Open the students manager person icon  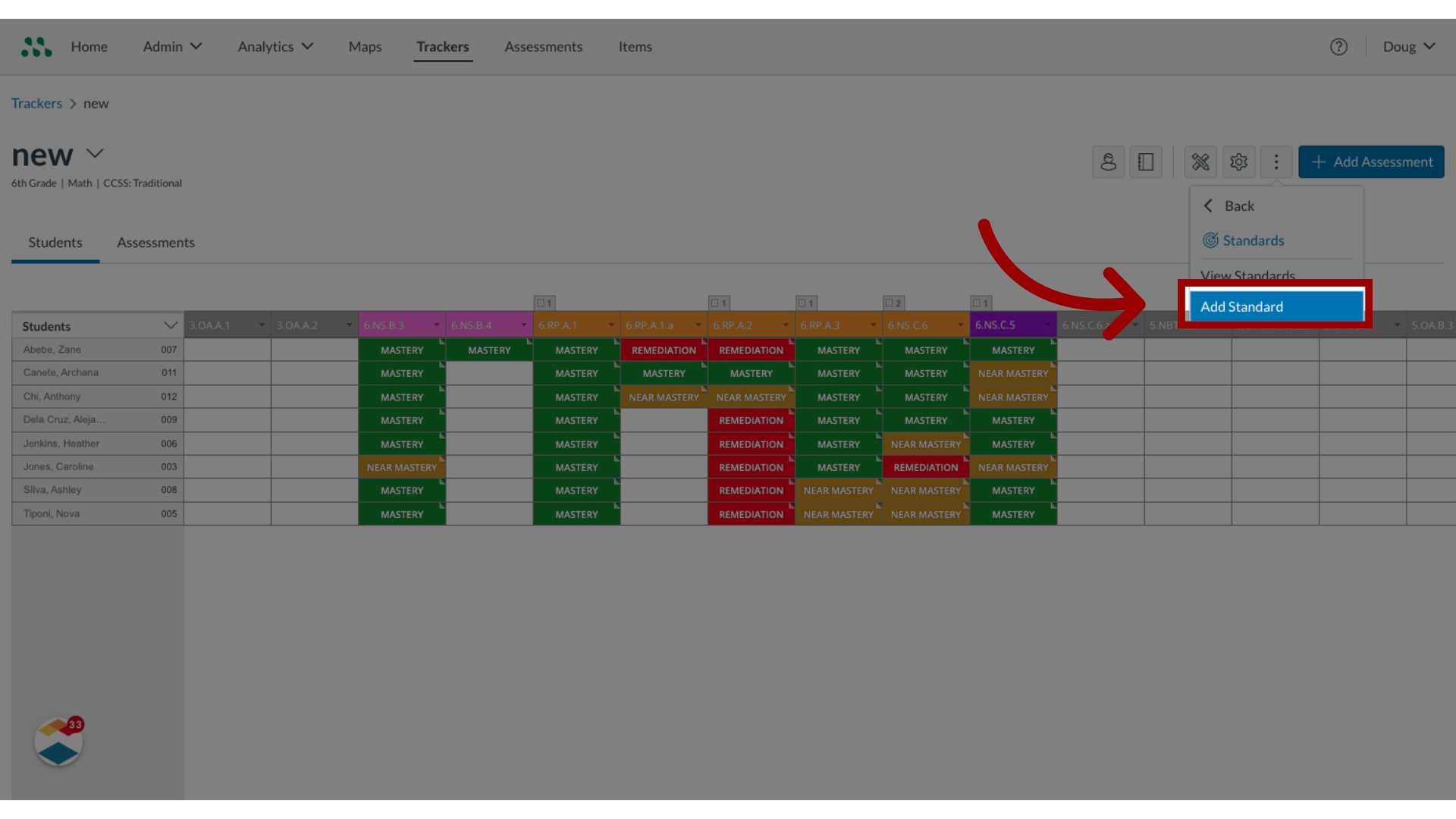(x=1108, y=162)
